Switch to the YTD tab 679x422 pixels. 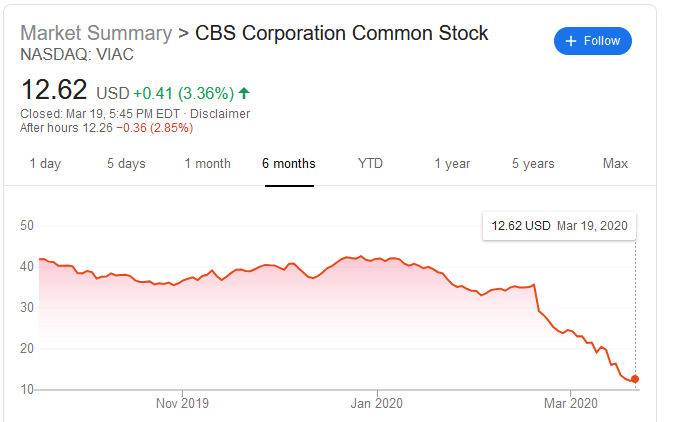point(370,163)
